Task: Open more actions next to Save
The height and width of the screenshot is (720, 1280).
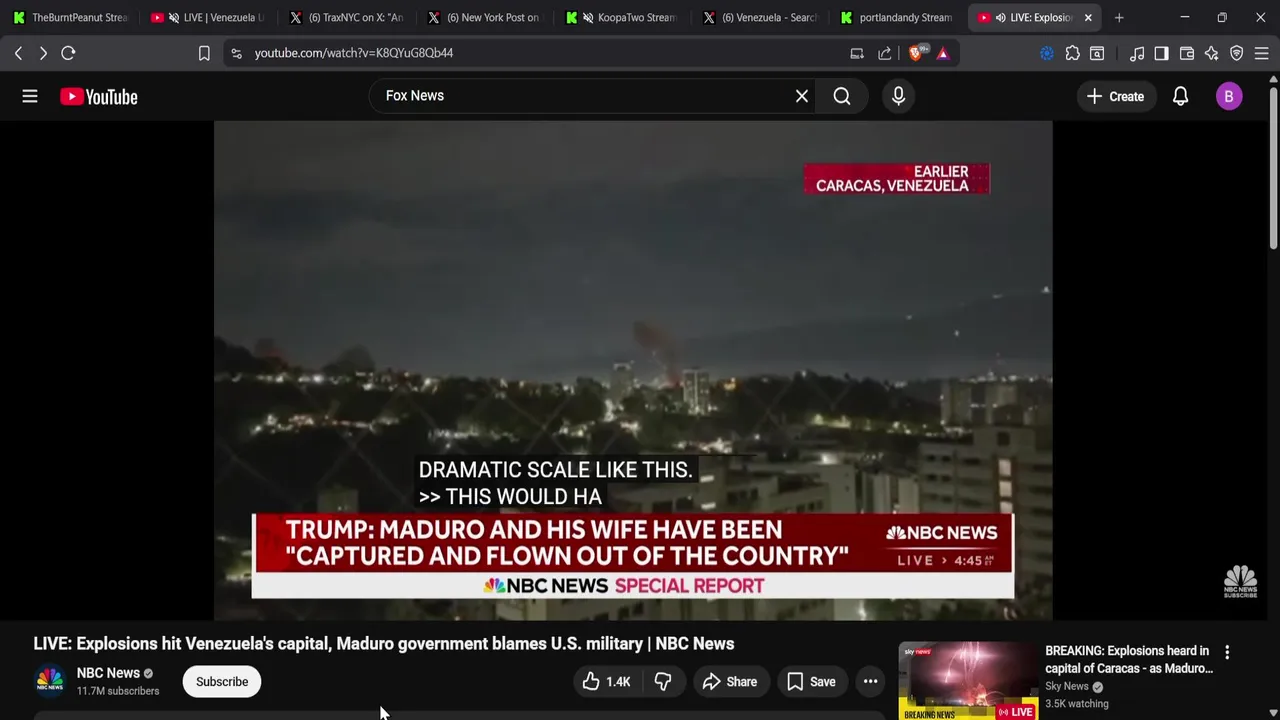Action: click(870, 682)
